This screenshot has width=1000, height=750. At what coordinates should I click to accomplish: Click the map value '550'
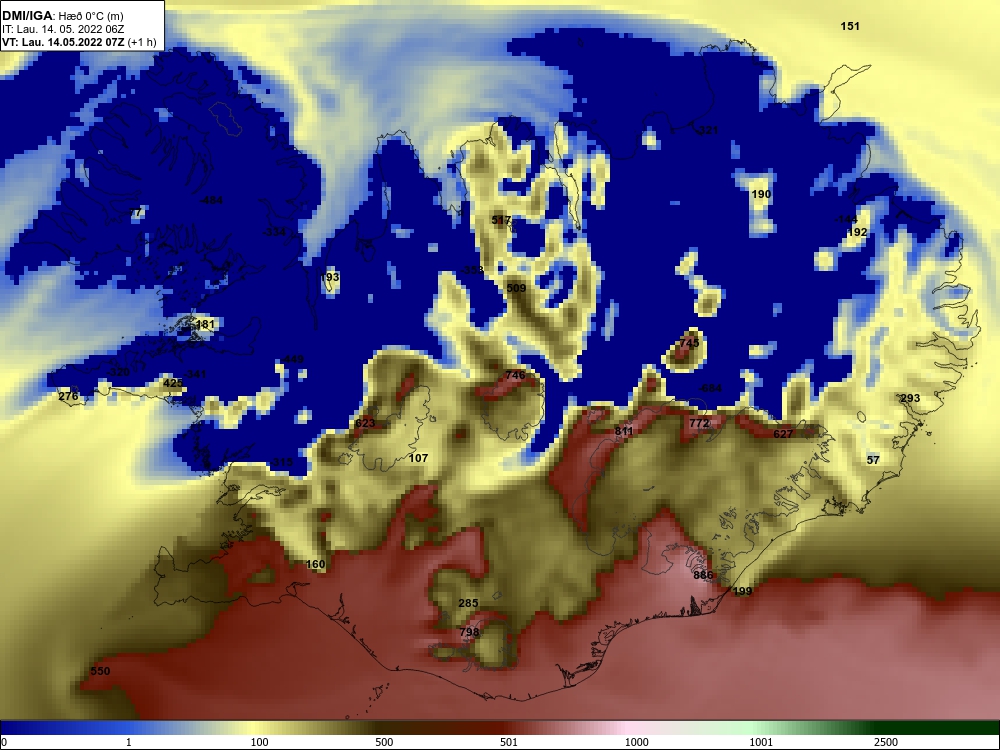[100, 671]
